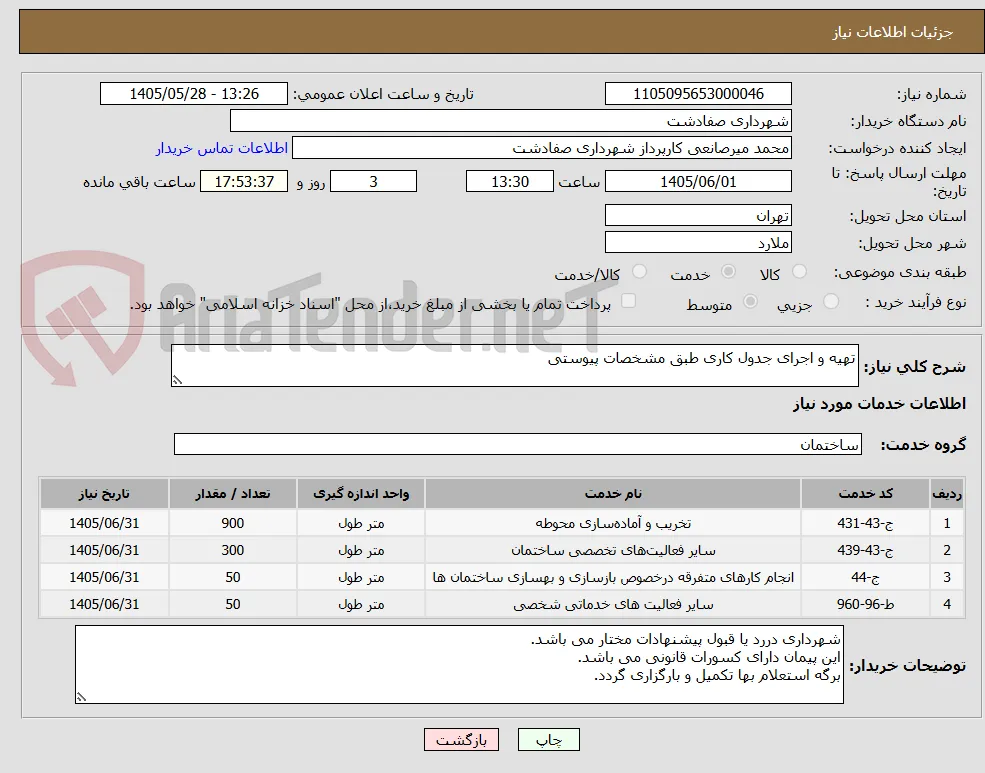This screenshot has height=773, width=985.
Task: Click the announcement date field 1405/05/28 - 13:26
Action: coord(193,94)
